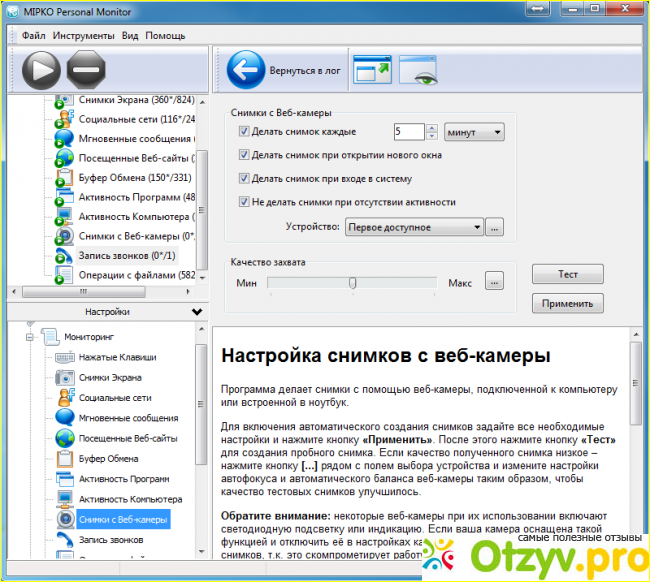Click the '...' button next to quality slider

pyautogui.click(x=494, y=281)
